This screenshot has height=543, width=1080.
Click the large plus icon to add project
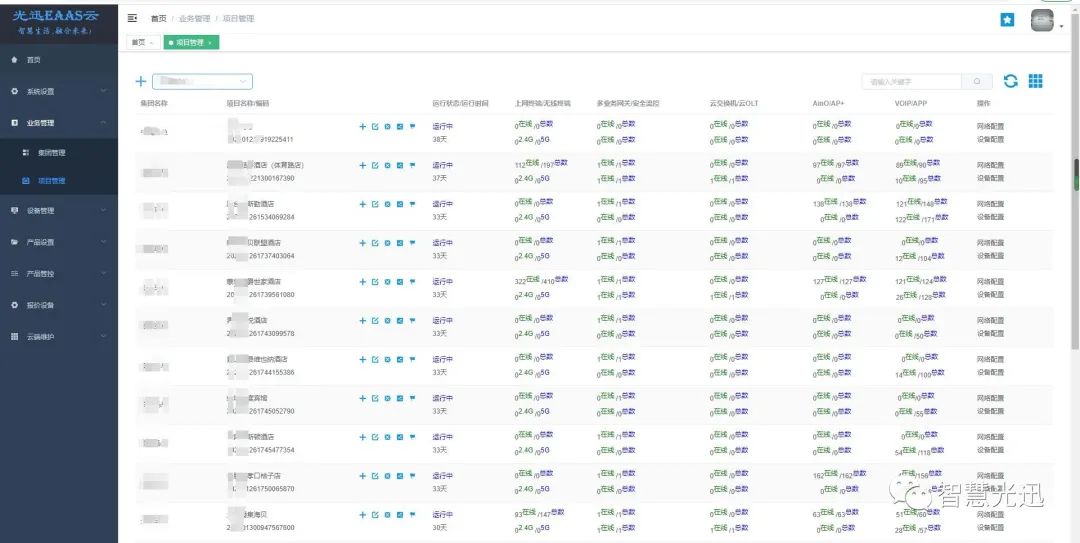pos(141,81)
